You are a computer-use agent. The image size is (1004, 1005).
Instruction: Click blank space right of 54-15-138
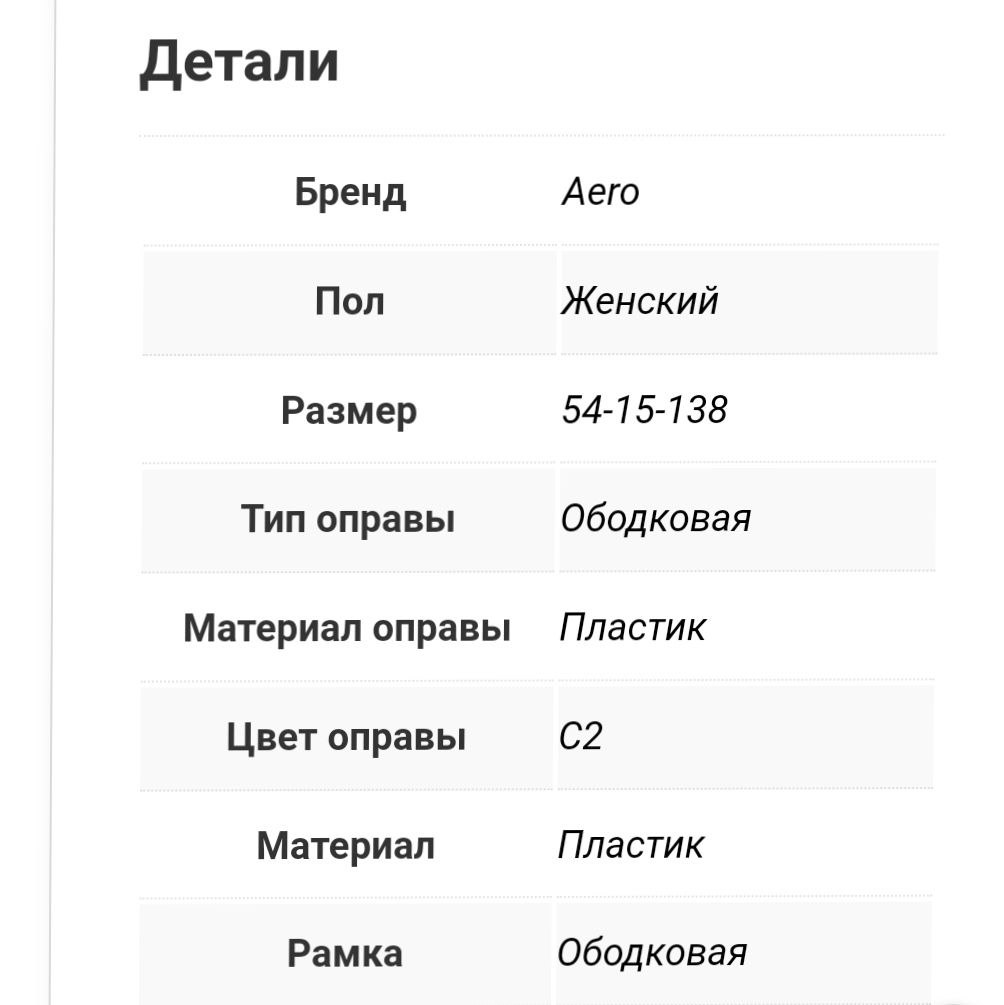point(840,410)
